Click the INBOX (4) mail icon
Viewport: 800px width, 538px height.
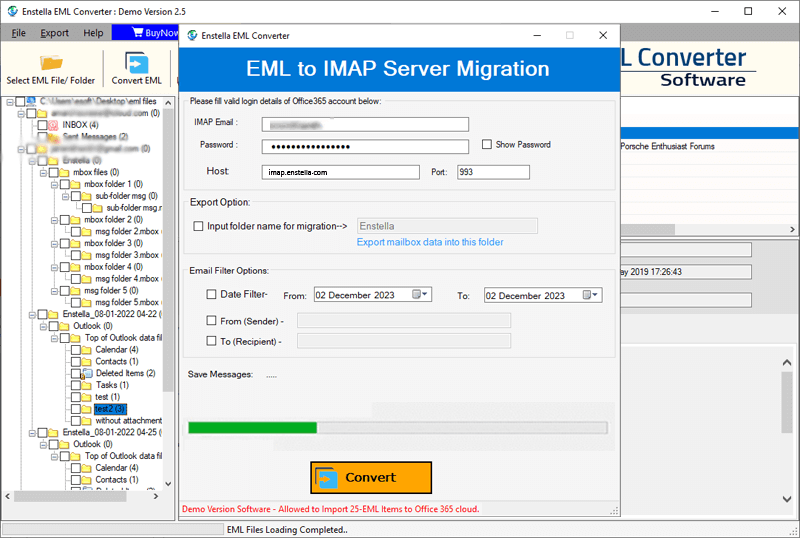(x=53, y=125)
